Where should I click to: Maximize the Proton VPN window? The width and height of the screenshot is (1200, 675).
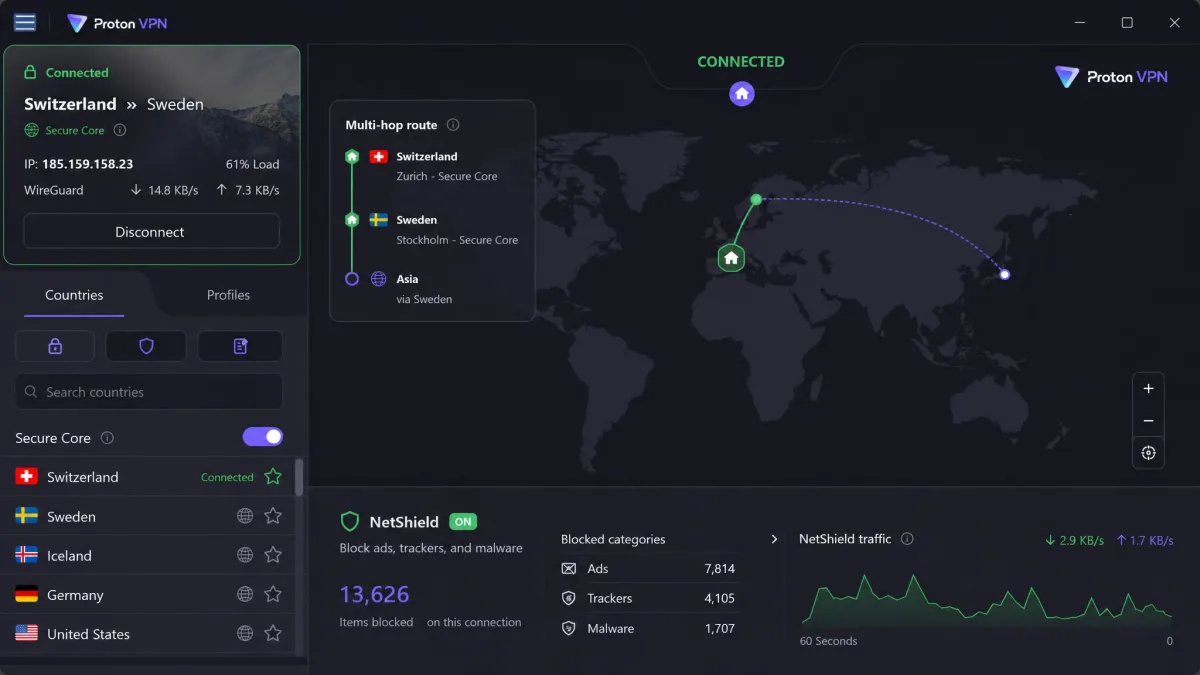(x=1127, y=22)
